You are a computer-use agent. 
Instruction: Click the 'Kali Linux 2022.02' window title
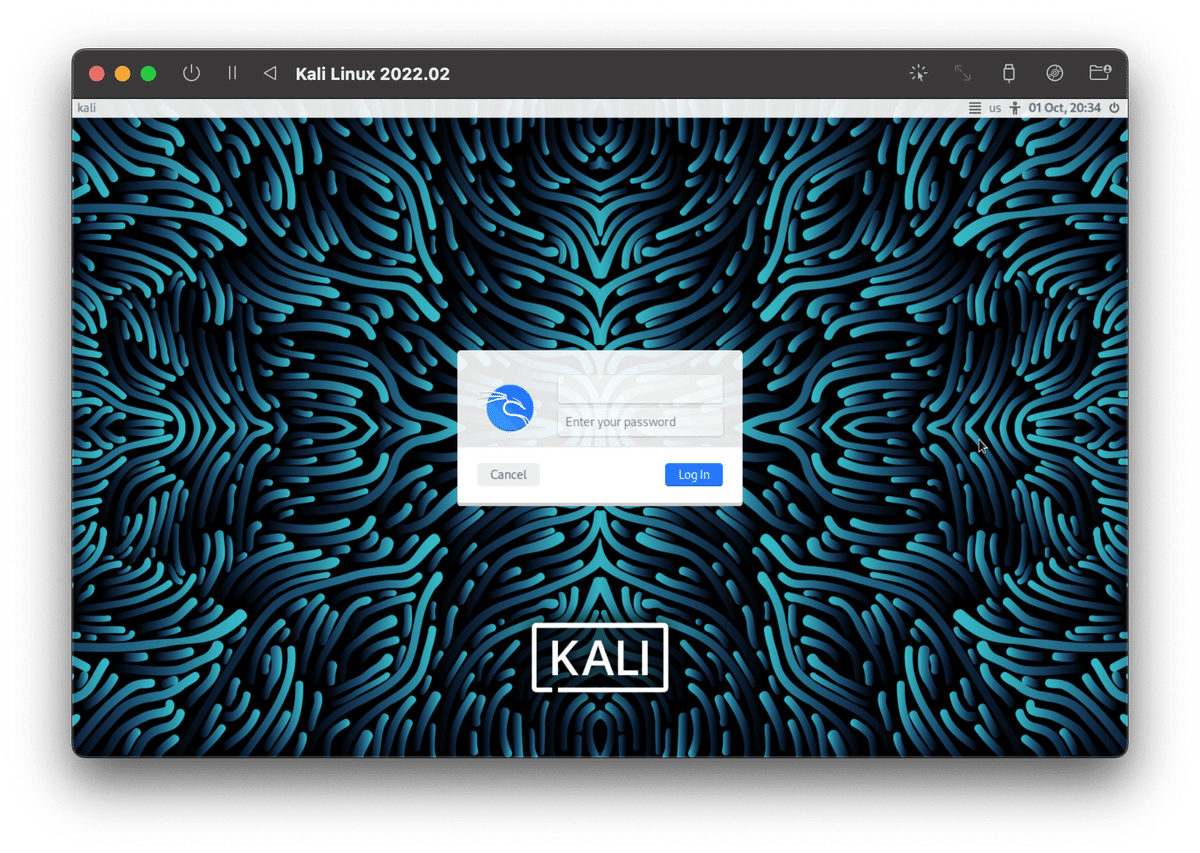373,74
